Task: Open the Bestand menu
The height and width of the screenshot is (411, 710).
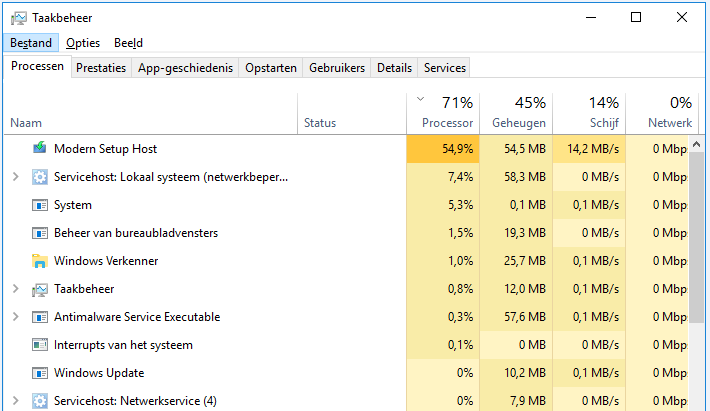Action: click(31, 43)
